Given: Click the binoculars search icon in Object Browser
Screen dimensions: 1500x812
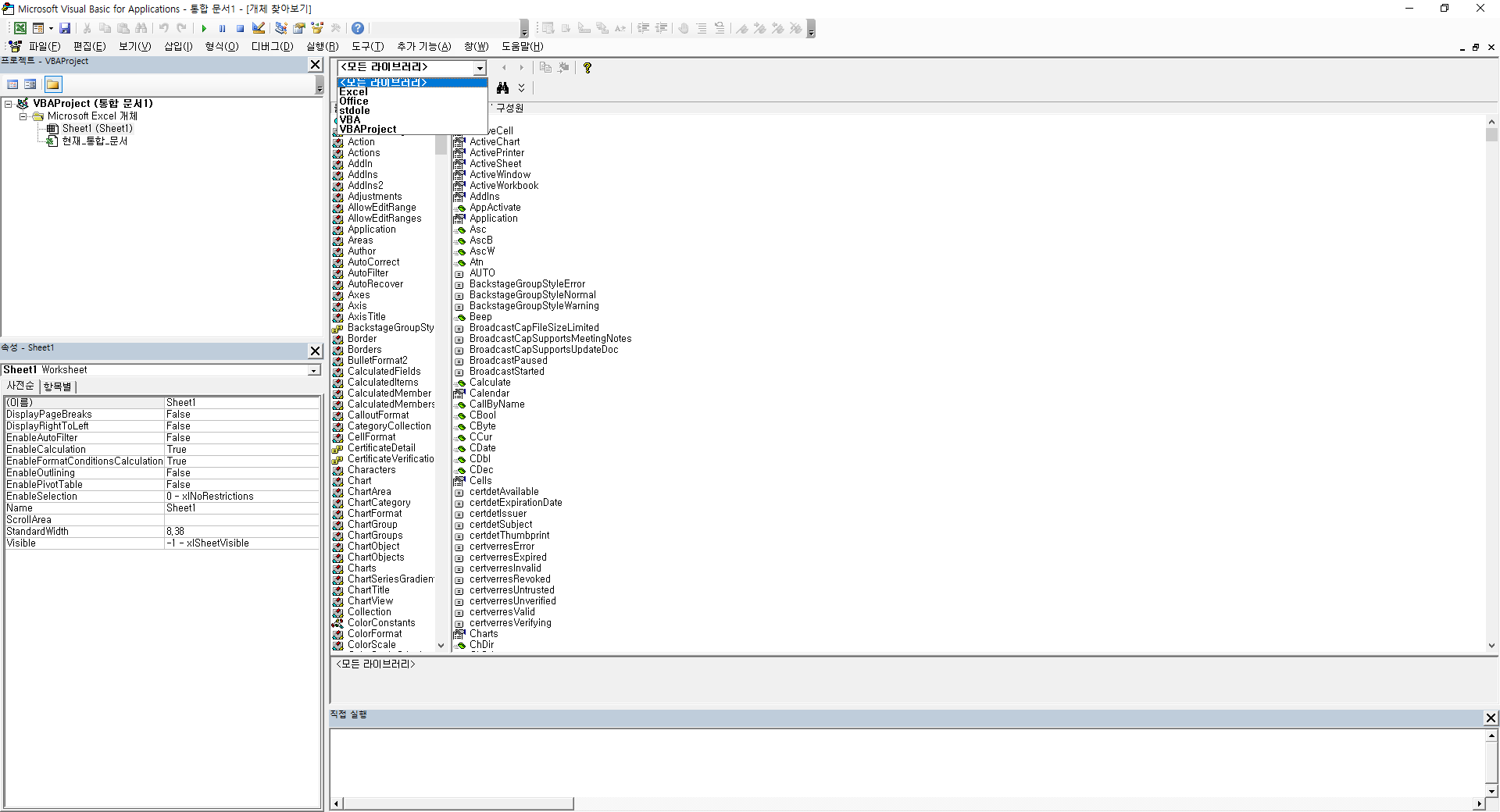Looking at the screenshot, I should coord(502,88).
